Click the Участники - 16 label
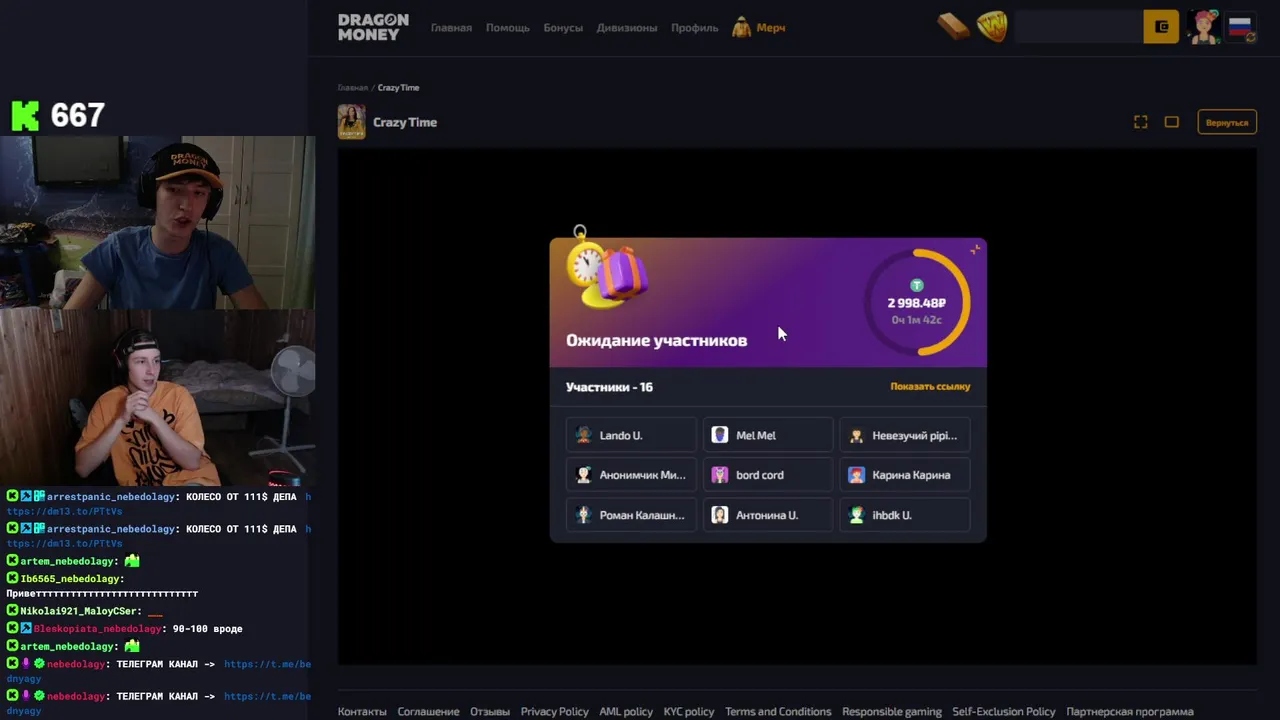 [x=609, y=387]
